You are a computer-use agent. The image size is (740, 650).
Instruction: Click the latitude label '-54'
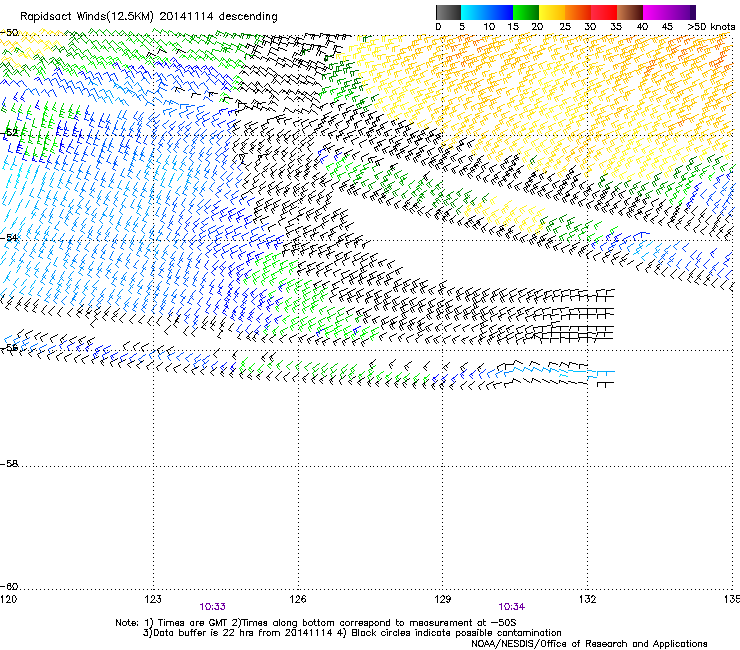[x=9, y=238]
